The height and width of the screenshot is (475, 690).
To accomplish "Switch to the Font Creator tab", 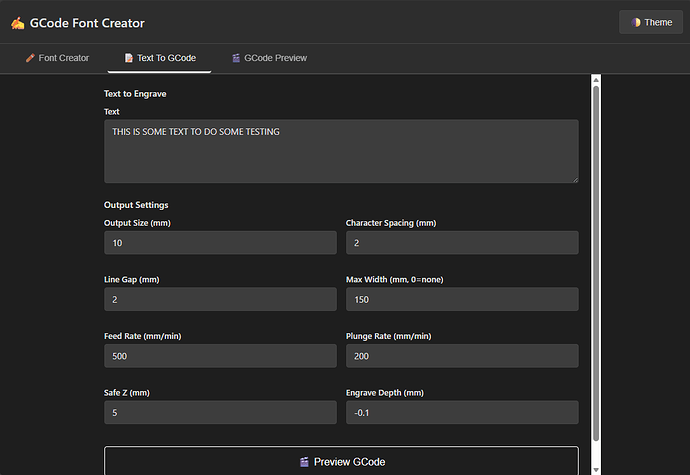I will pos(57,58).
